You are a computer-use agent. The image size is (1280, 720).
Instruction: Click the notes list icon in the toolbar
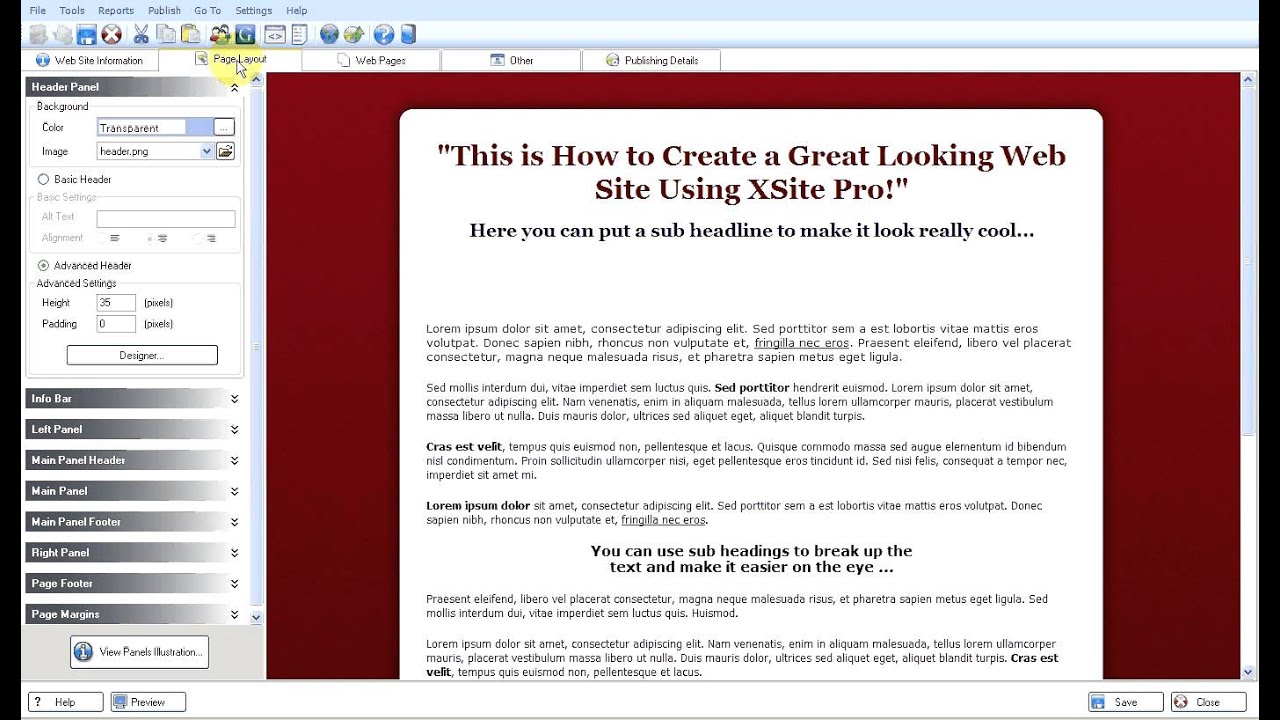click(299, 34)
